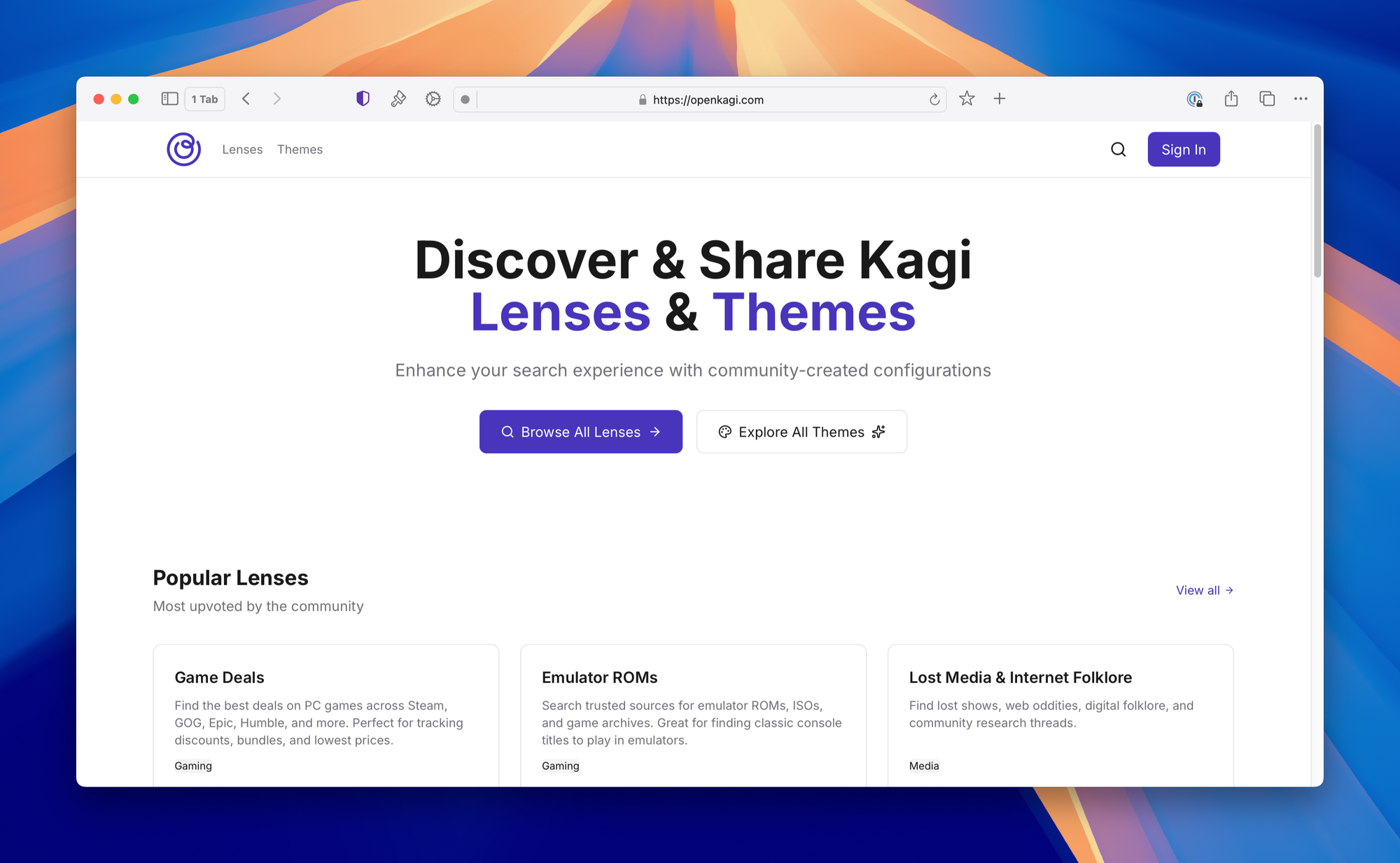Click the Game Deals description text
This screenshot has width=1400, height=863.
(x=319, y=723)
